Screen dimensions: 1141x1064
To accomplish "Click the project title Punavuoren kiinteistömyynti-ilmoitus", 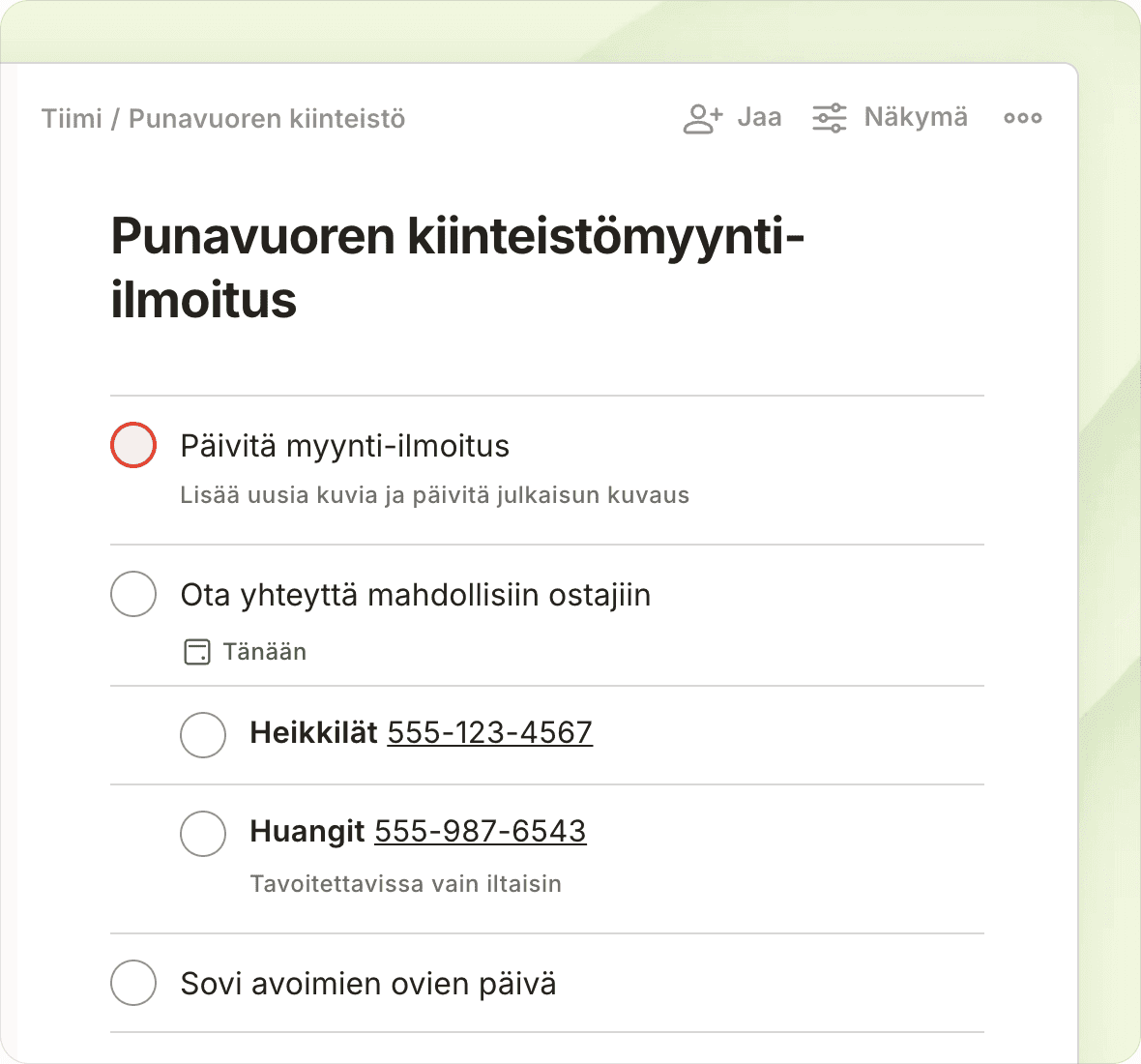I will click(x=456, y=267).
